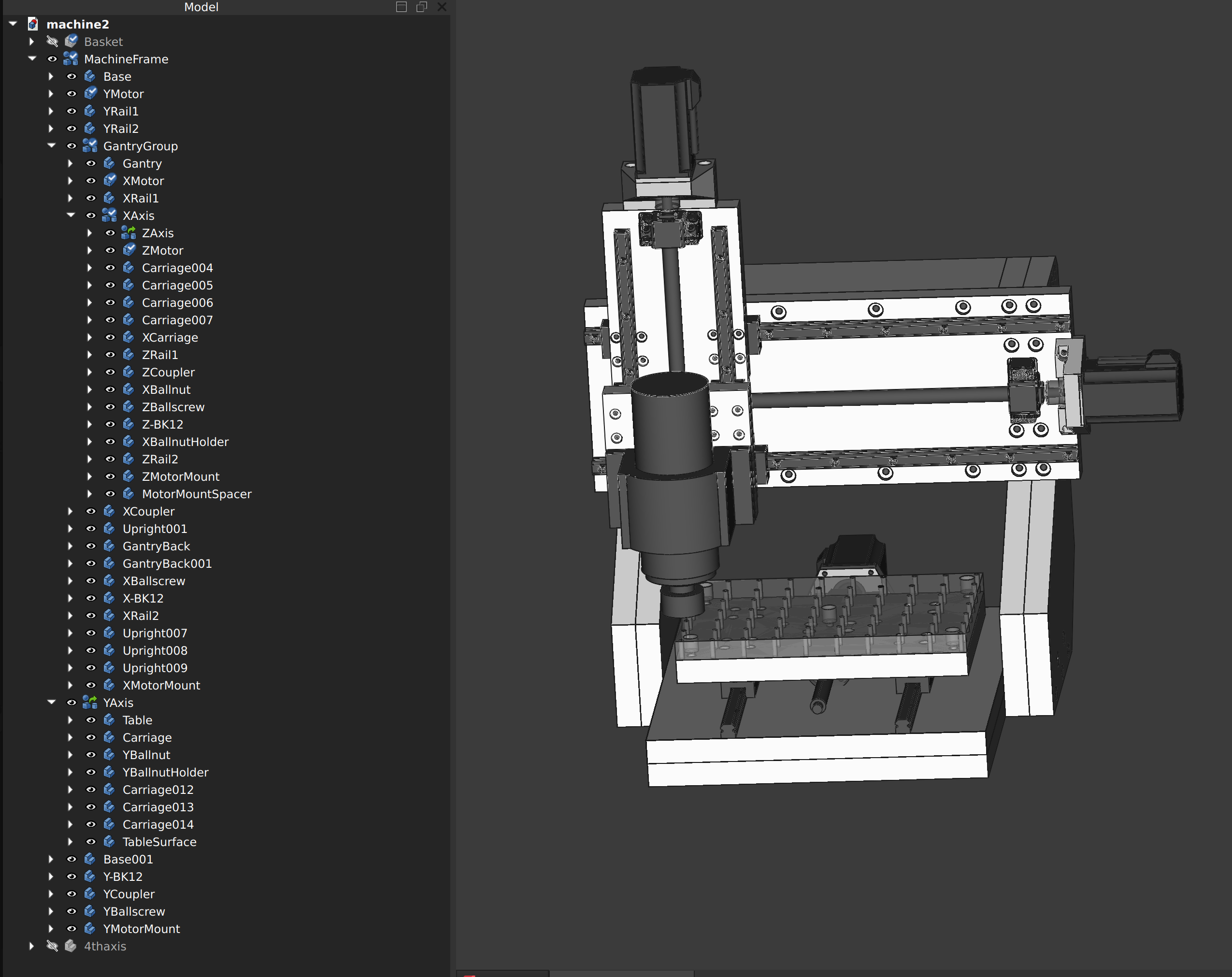The height and width of the screenshot is (977, 1232).
Task: Click the ZAxis linked group icon
Action: (x=129, y=233)
